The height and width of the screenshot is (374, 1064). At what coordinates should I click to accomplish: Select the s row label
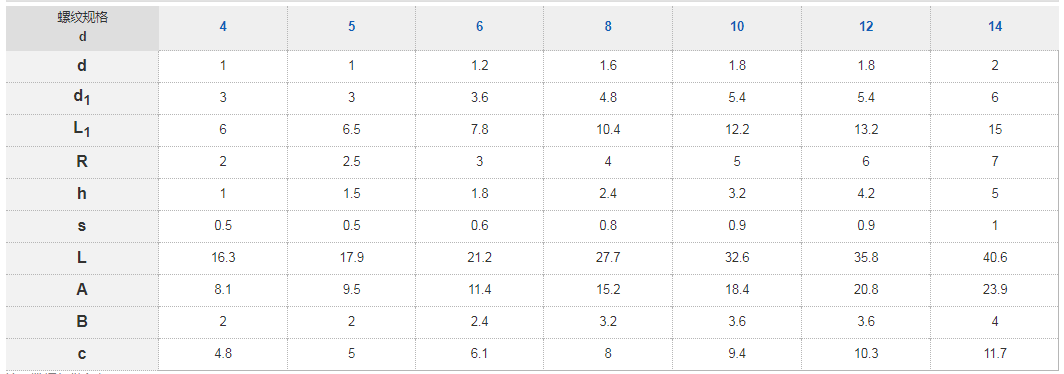82,225
